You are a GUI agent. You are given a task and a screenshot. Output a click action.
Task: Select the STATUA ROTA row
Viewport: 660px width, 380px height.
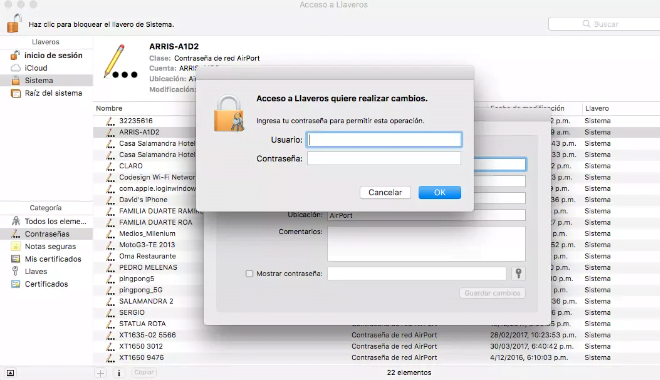pyautogui.click(x=377, y=324)
